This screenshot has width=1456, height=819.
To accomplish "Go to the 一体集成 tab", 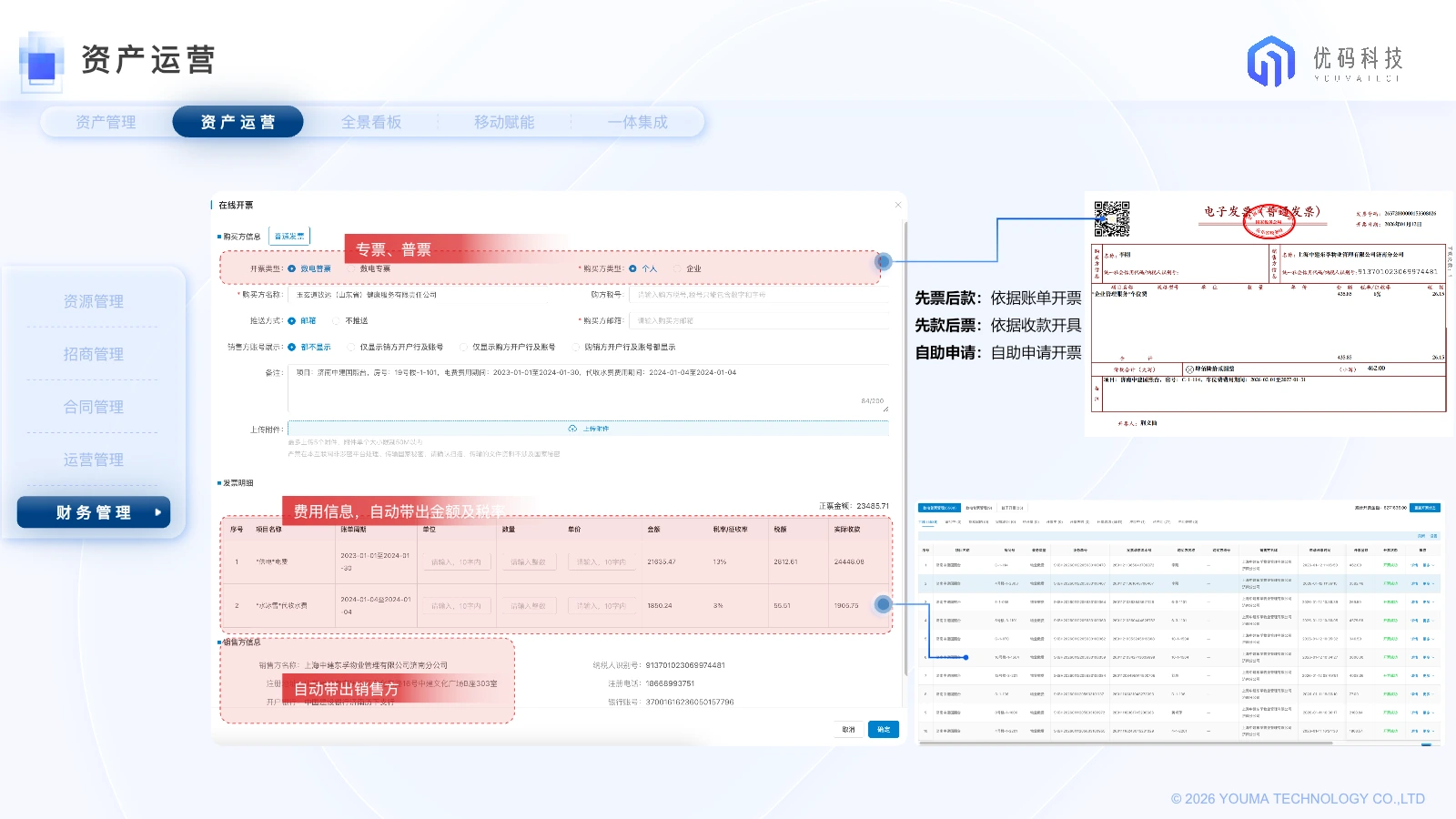I will (x=637, y=122).
